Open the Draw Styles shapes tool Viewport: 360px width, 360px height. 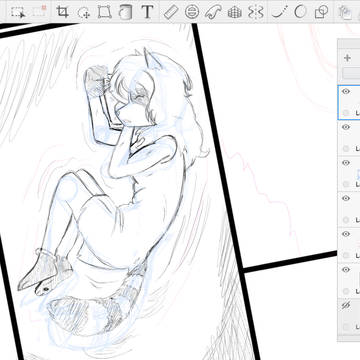[321, 12]
